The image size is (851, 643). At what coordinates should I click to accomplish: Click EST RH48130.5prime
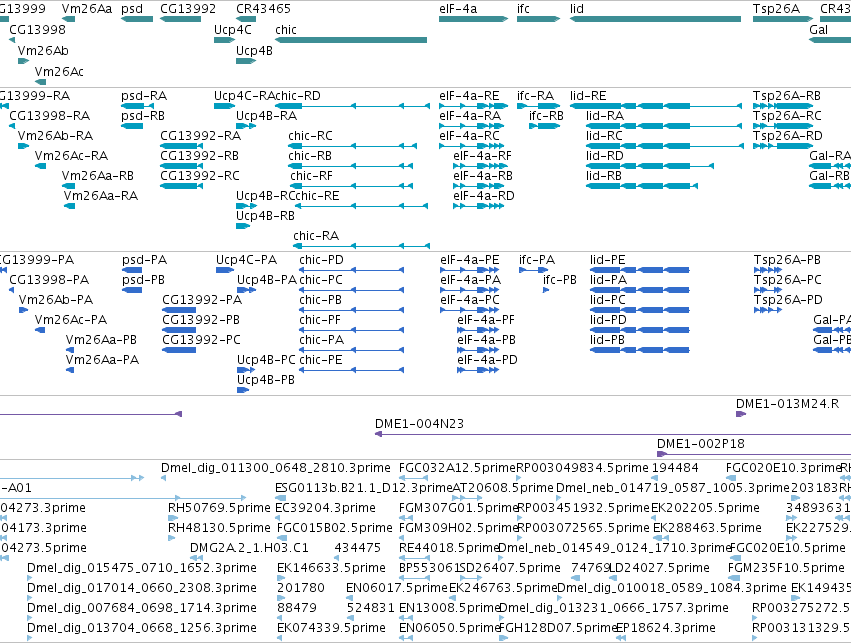point(219,528)
